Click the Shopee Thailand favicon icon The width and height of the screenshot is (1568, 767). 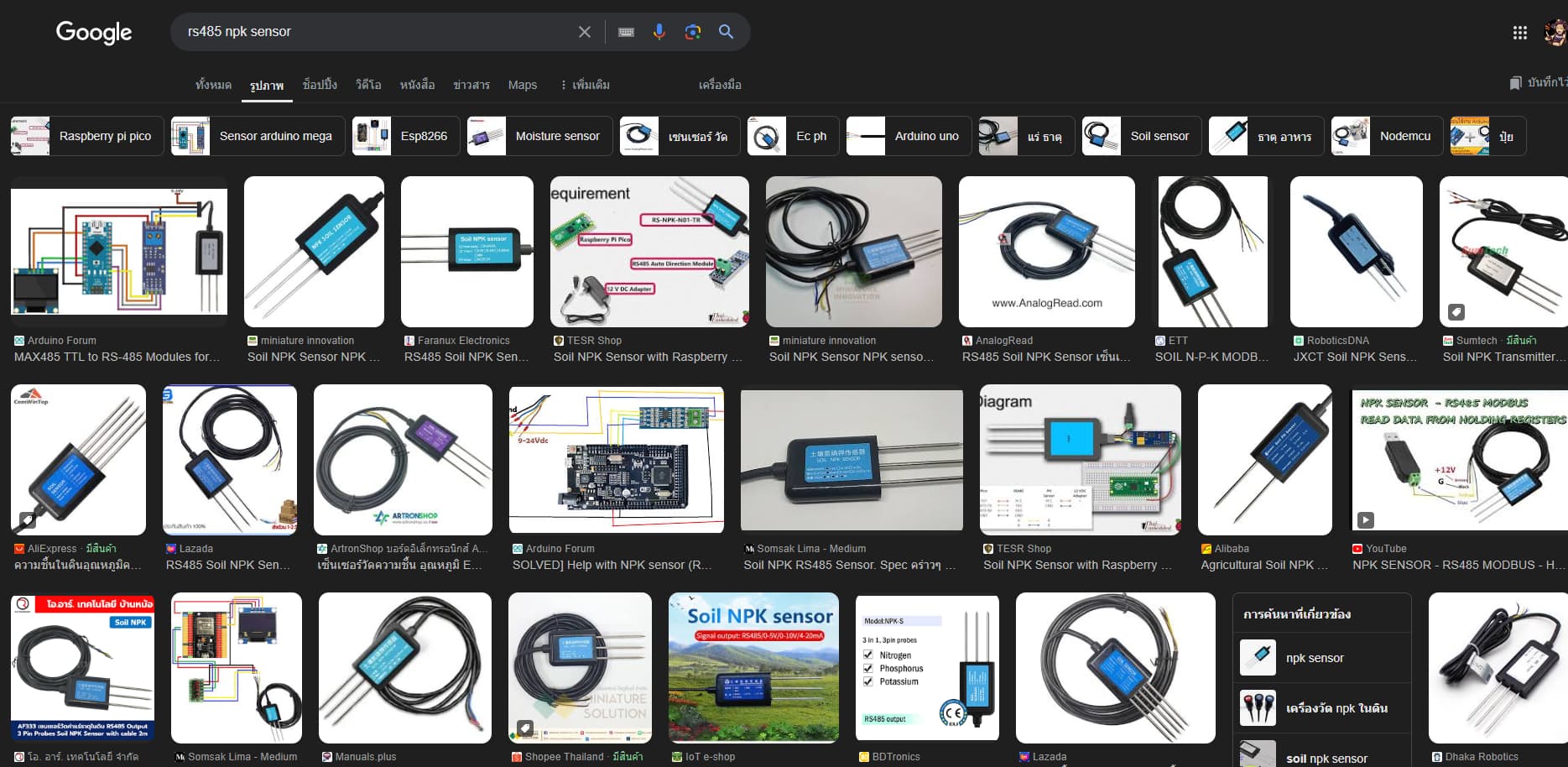pos(517,757)
